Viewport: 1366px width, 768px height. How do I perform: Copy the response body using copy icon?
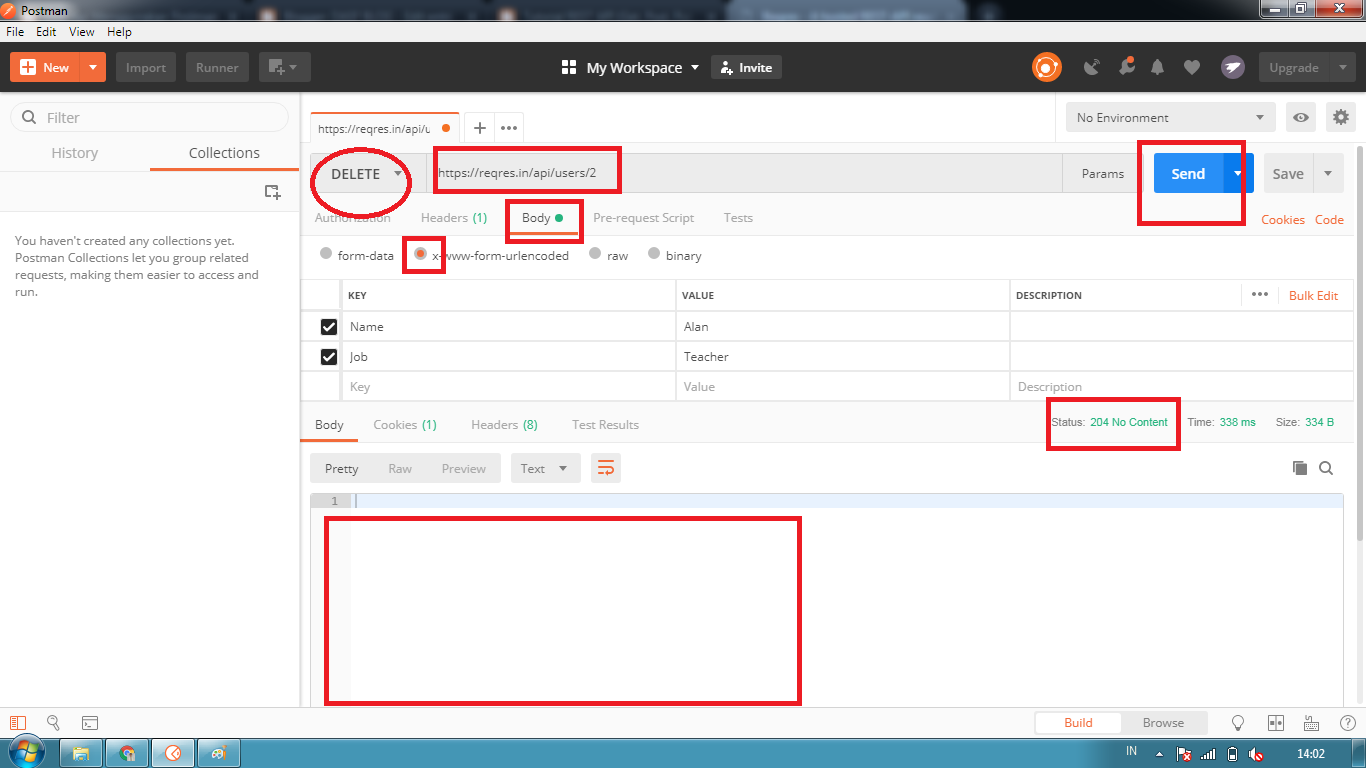coord(1301,467)
